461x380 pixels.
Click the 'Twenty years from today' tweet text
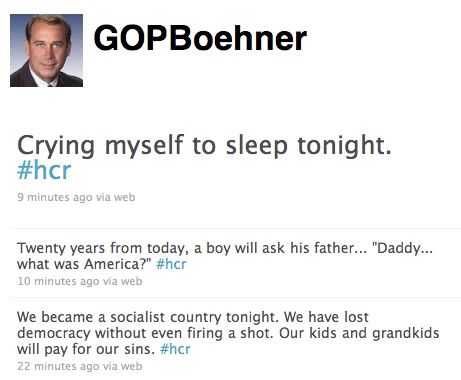pyautogui.click(x=225, y=256)
